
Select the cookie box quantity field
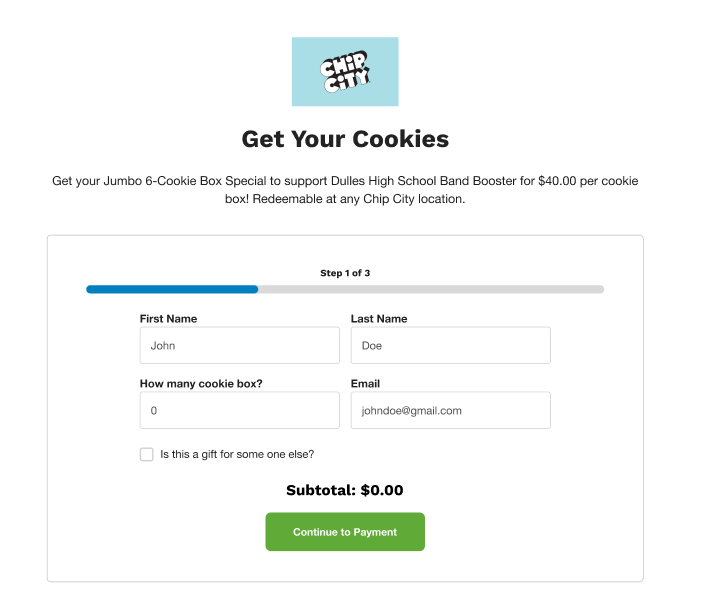pyautogui.click(x=239, y=410)
